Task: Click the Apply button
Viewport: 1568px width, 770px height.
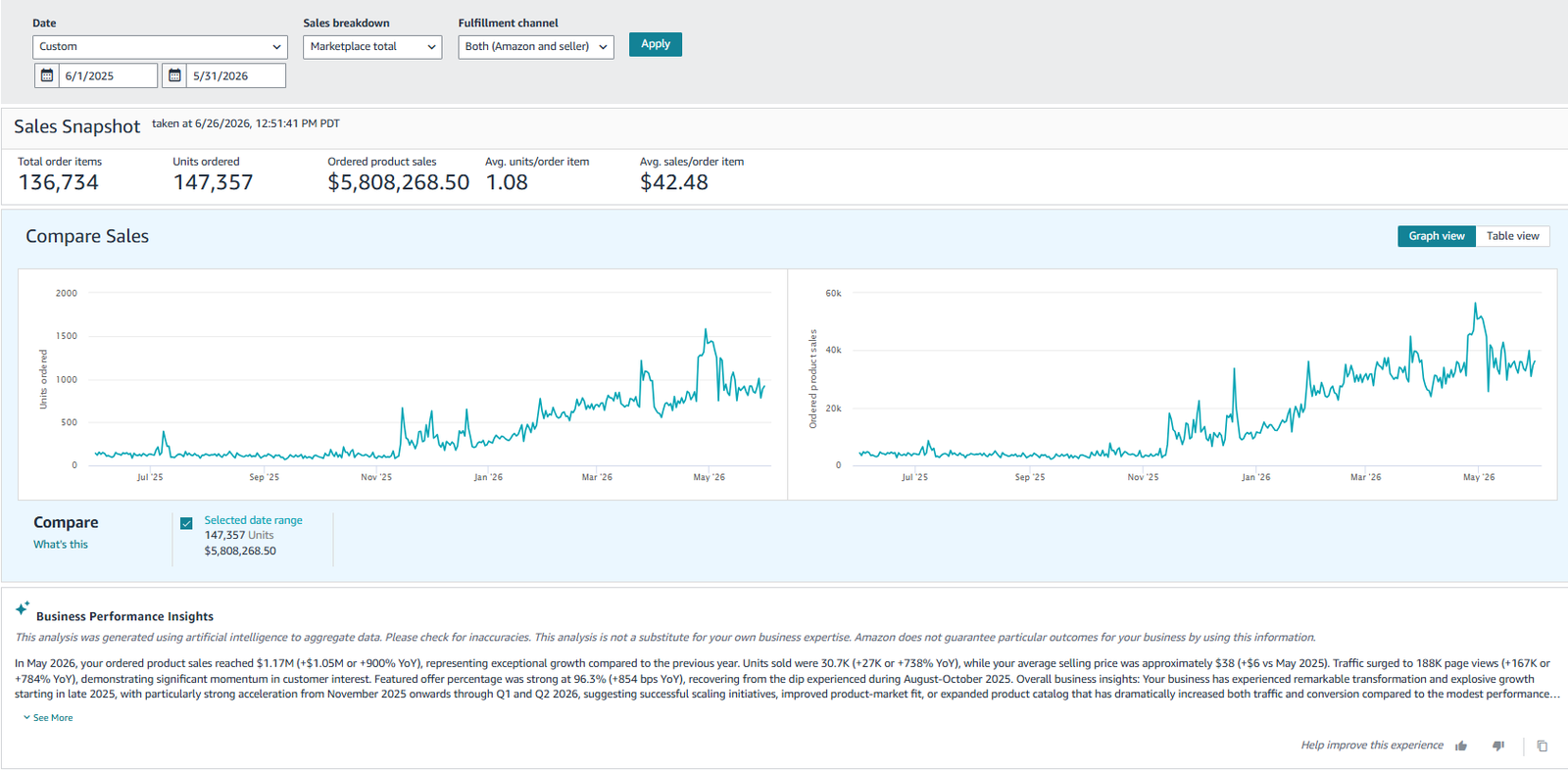Action: coord(656,44)
